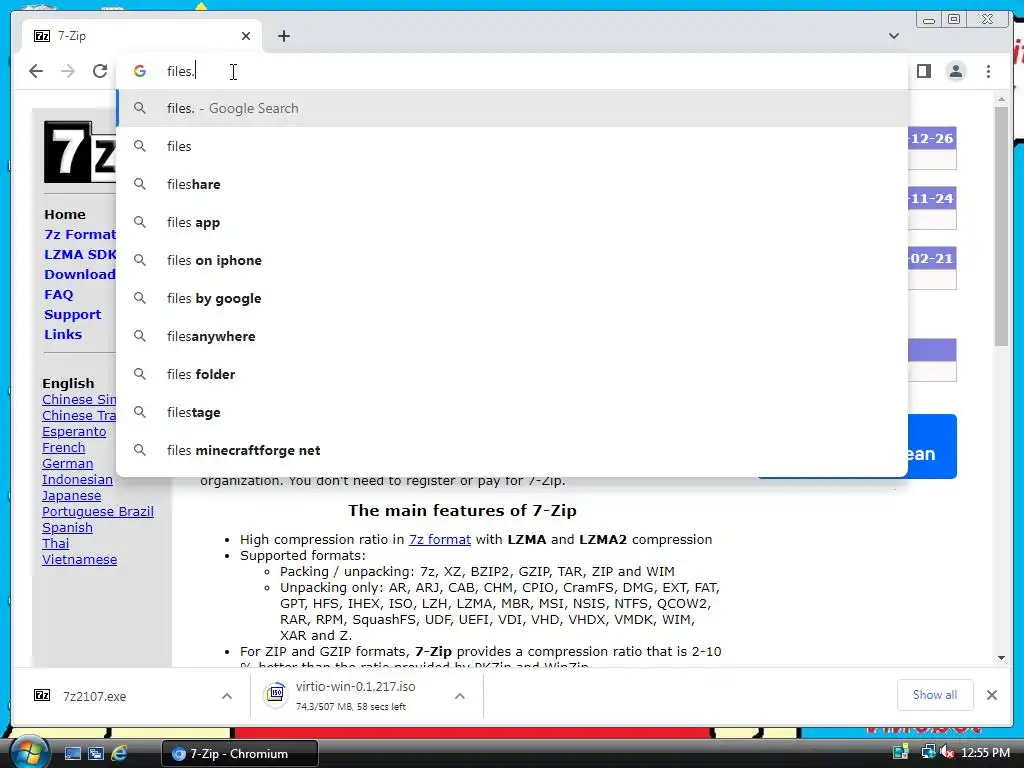This screenshot has width=1024, height=768.
Task: Click the network tray icon
Action: [x=927, y=752]
